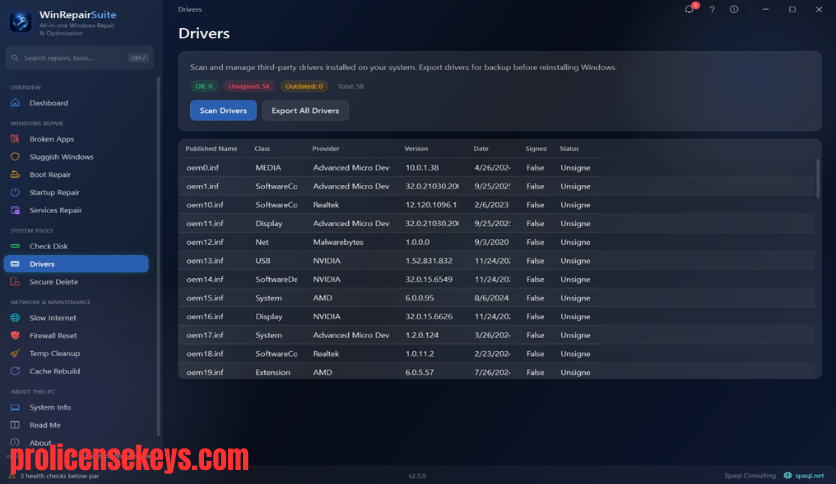Open the spaqi.net link
This screenshot has height=484, width=836.
(x=809, y=475)
